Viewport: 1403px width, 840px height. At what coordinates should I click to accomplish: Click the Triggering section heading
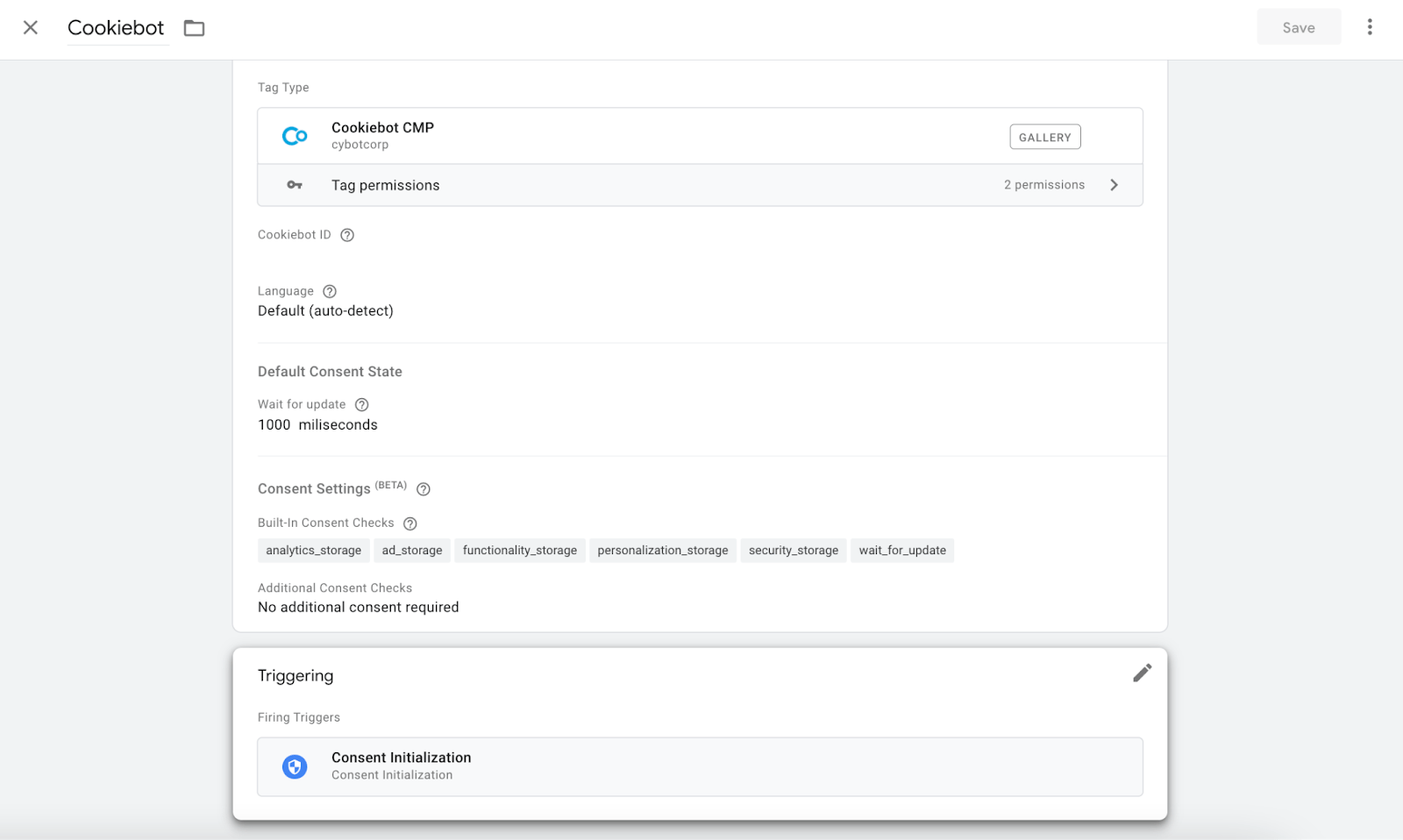[296, 675]
